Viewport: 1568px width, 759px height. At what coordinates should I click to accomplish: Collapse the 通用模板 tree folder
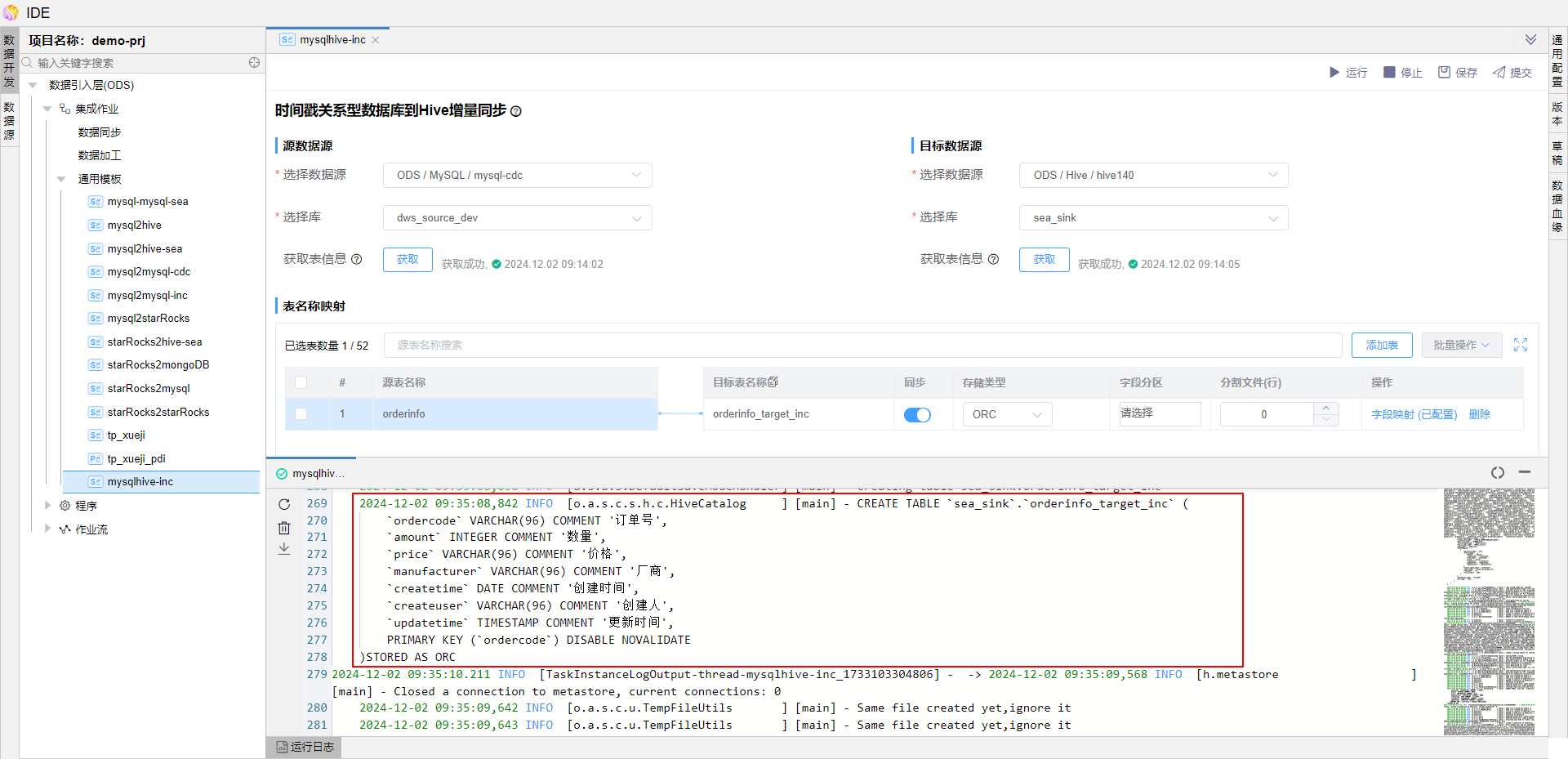click(61, 179)
